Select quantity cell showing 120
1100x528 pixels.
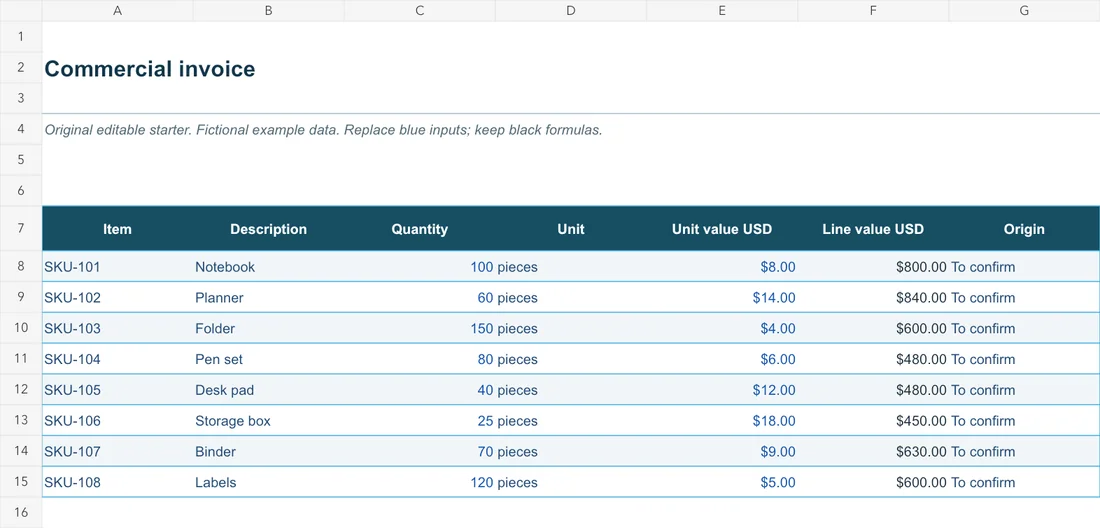tap(420, 482)
